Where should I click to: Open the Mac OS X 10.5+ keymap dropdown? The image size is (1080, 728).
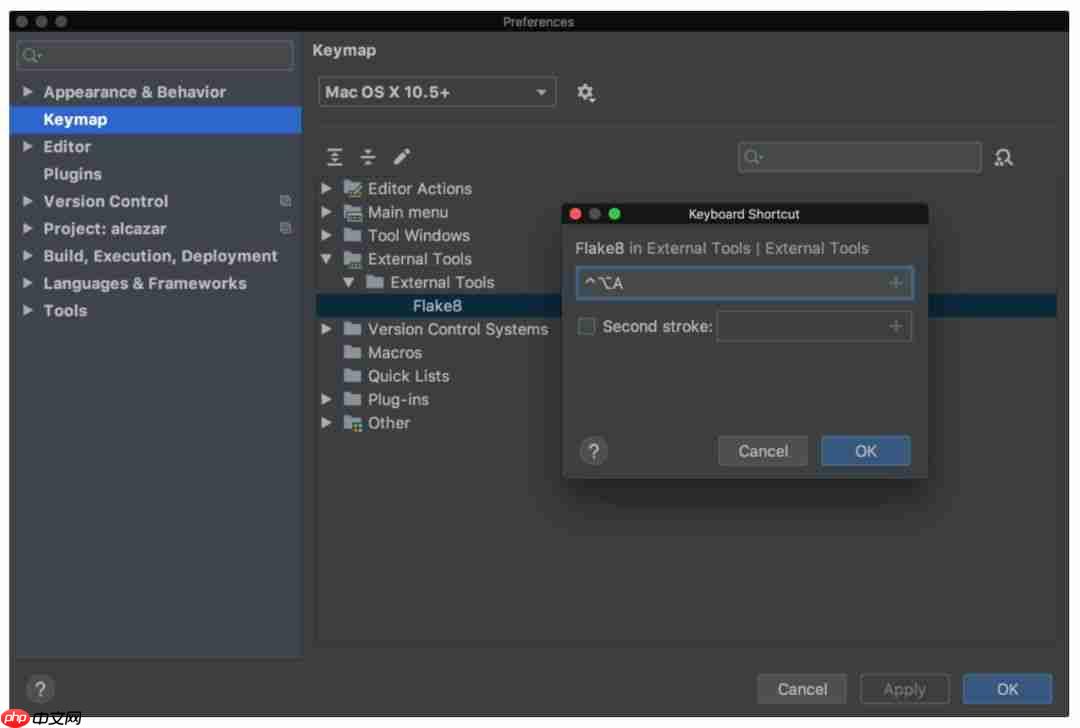tap(437, 91)
